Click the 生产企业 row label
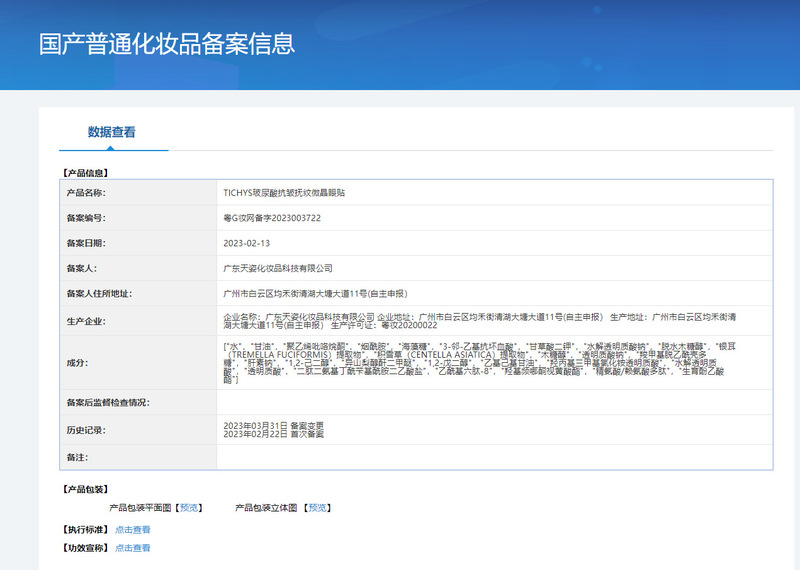Viewport: 800px width, 570px height. coord(86,321)
